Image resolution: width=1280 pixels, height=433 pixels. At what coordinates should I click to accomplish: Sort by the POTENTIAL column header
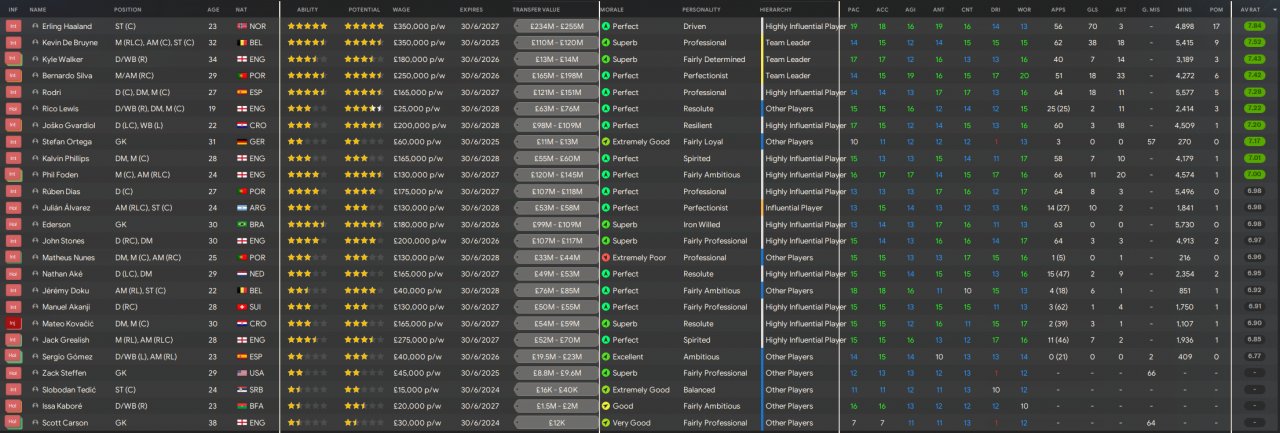click(x=364, y=9)
